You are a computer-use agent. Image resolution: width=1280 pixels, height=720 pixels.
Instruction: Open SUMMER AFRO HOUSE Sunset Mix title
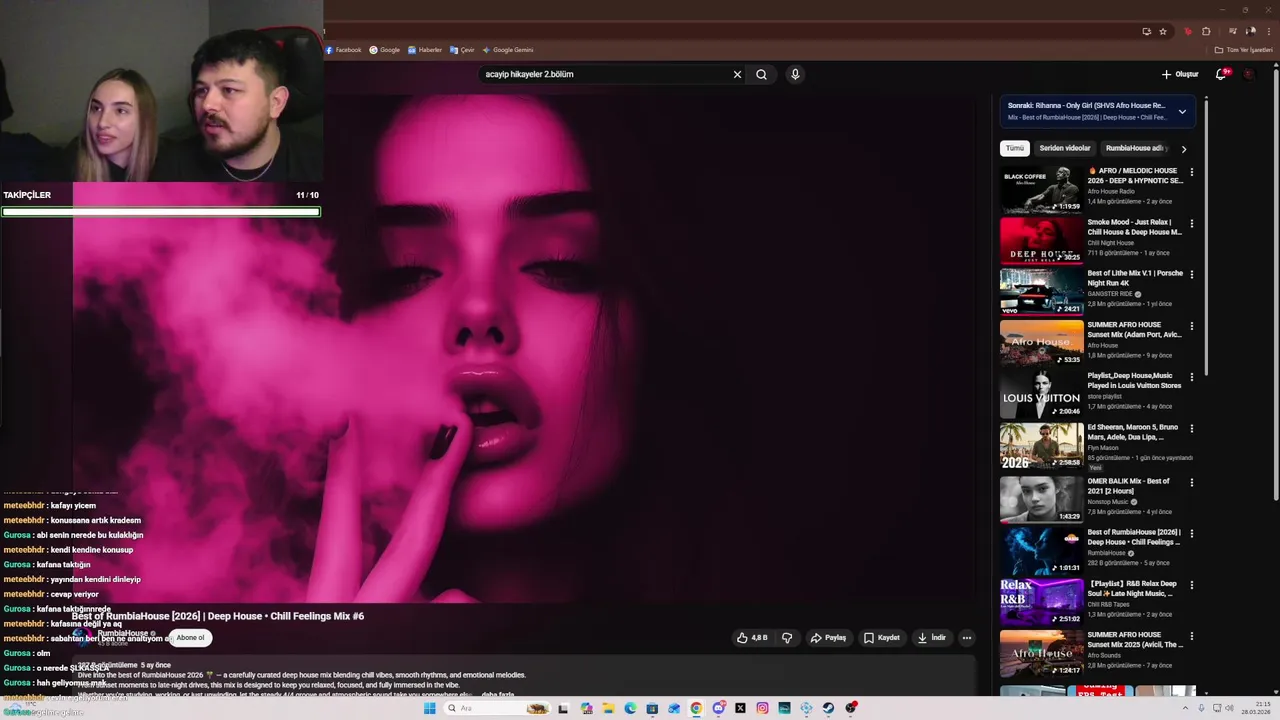1134,330
